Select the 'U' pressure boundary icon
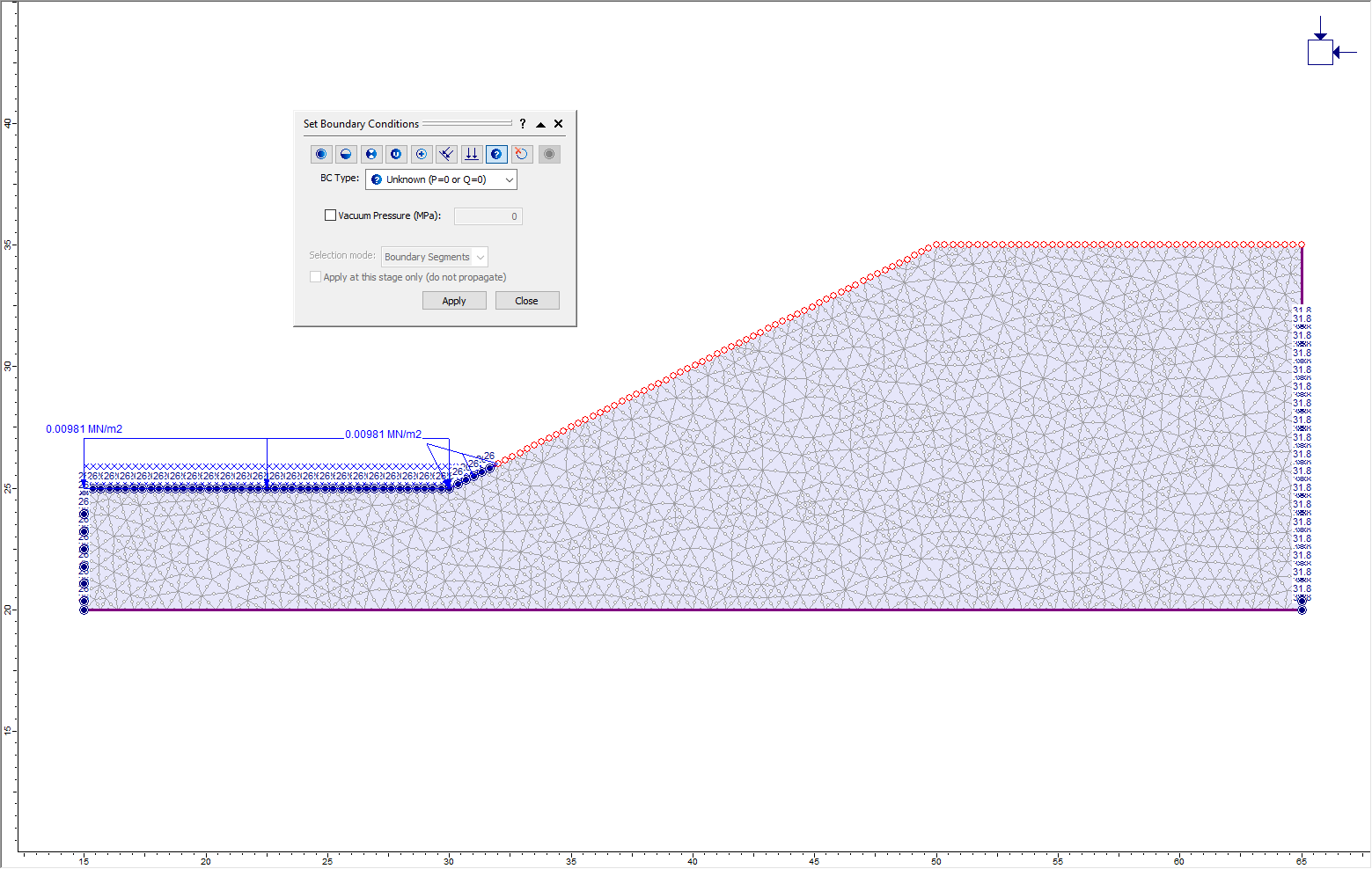Viewport: 1372px width, 869px height. point(396,154)
